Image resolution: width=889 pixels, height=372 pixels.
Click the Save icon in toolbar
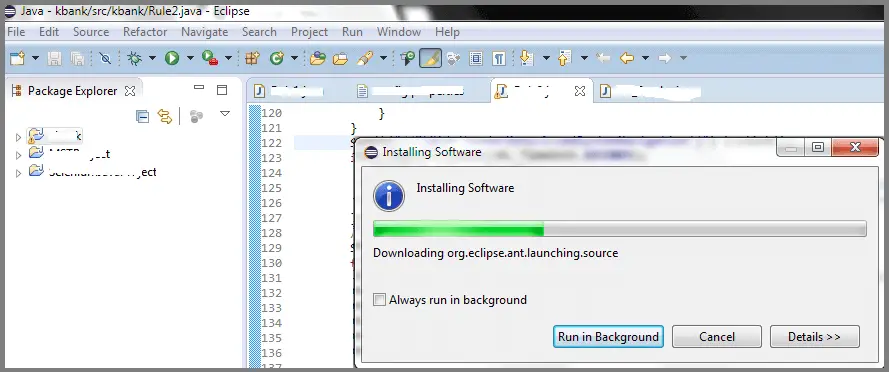pyautogui.click(x=54, y=58)
